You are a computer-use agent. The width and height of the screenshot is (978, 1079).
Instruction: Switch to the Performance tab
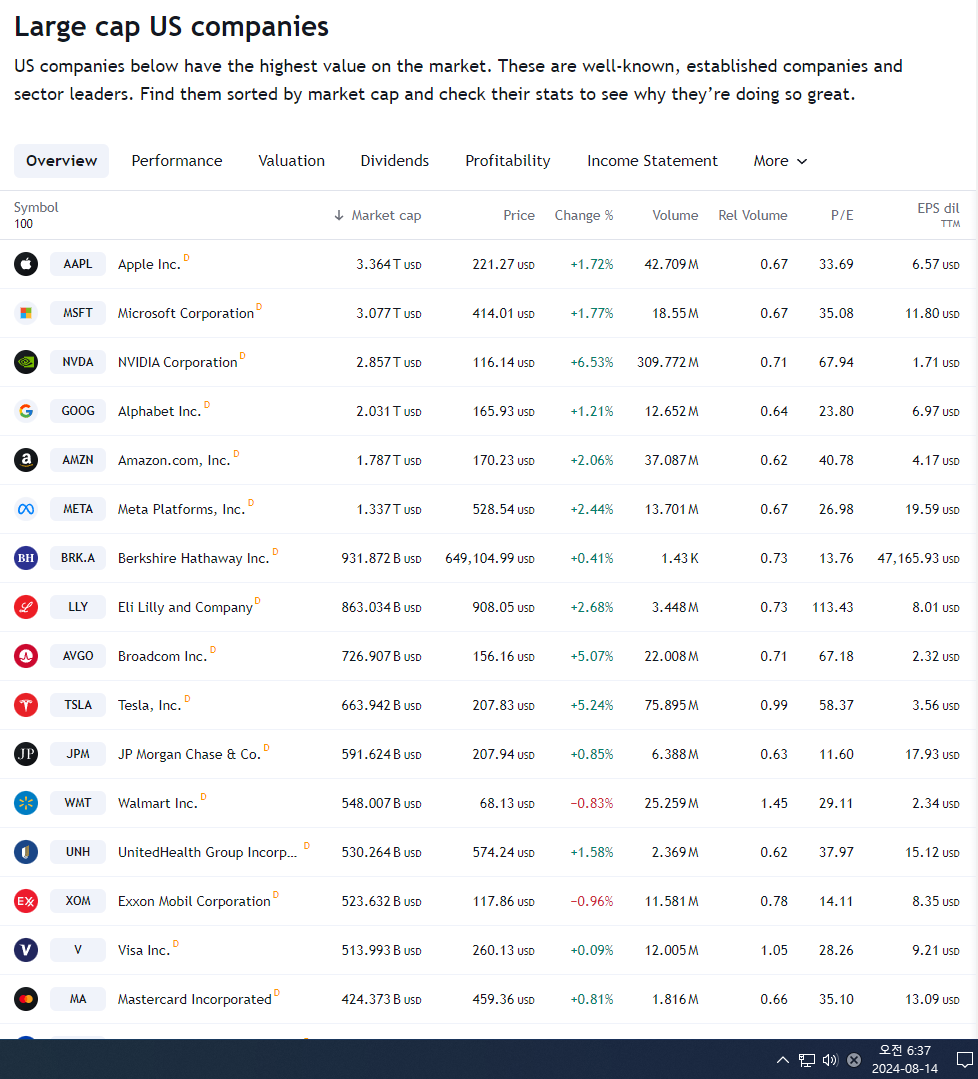click(x=177, y=161)
